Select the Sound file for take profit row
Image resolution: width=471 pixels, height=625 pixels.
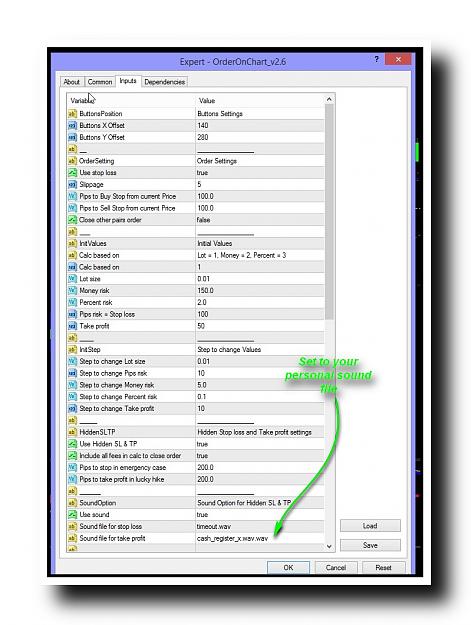[196, 538]
